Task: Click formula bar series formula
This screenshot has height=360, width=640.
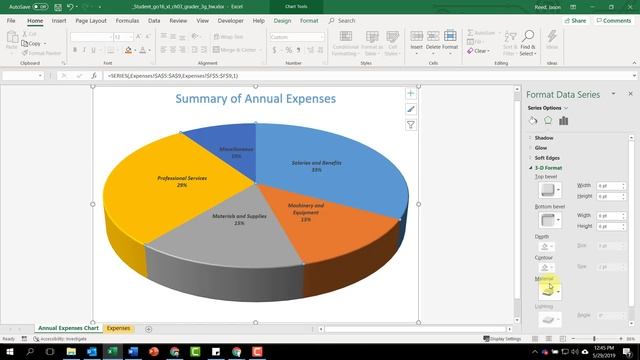Action: (x=173, y=76)
